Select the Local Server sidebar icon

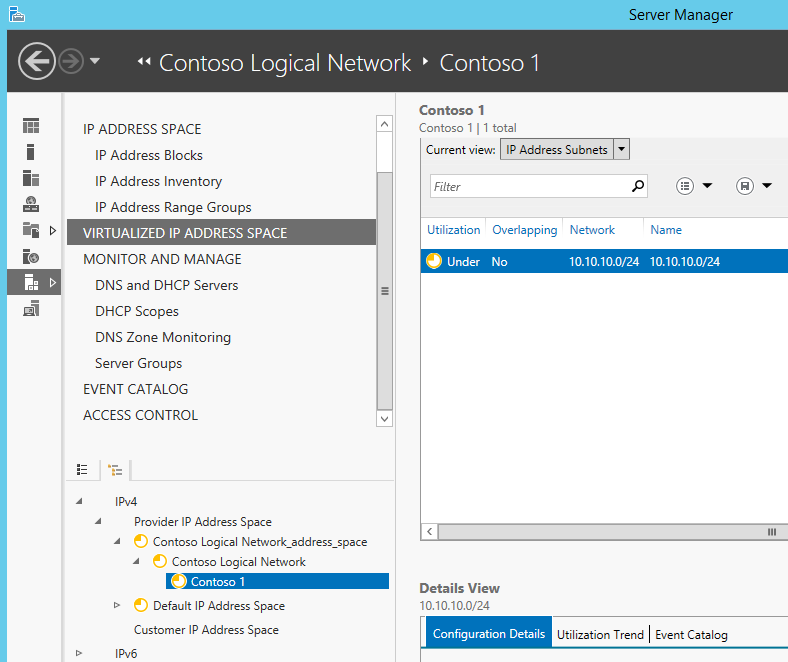[x=31, y=152]
